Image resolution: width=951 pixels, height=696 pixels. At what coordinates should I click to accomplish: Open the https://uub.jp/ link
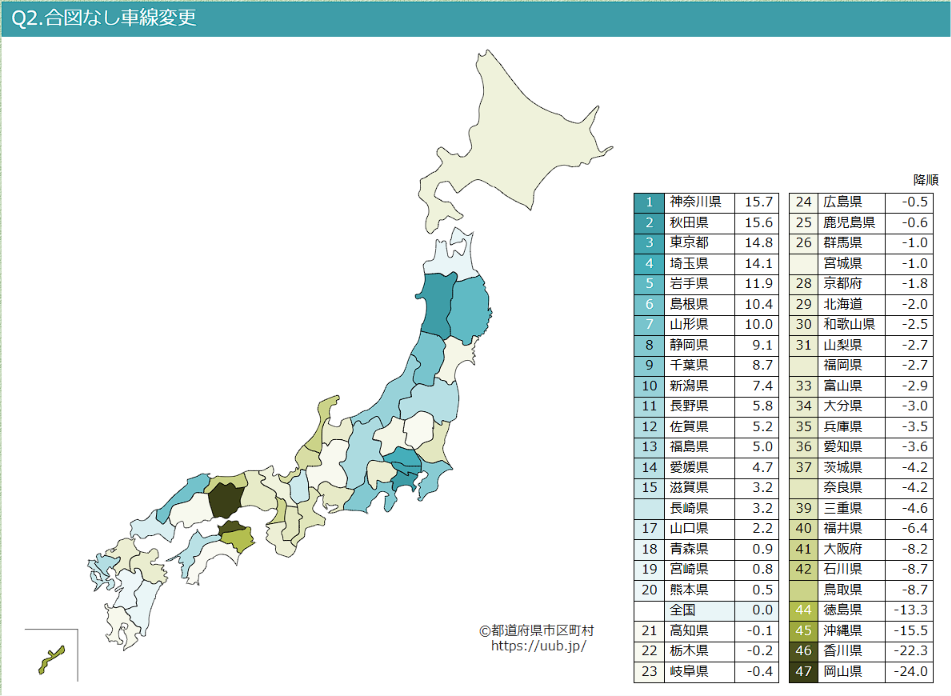pyautogui.click(x=539, y=646)
